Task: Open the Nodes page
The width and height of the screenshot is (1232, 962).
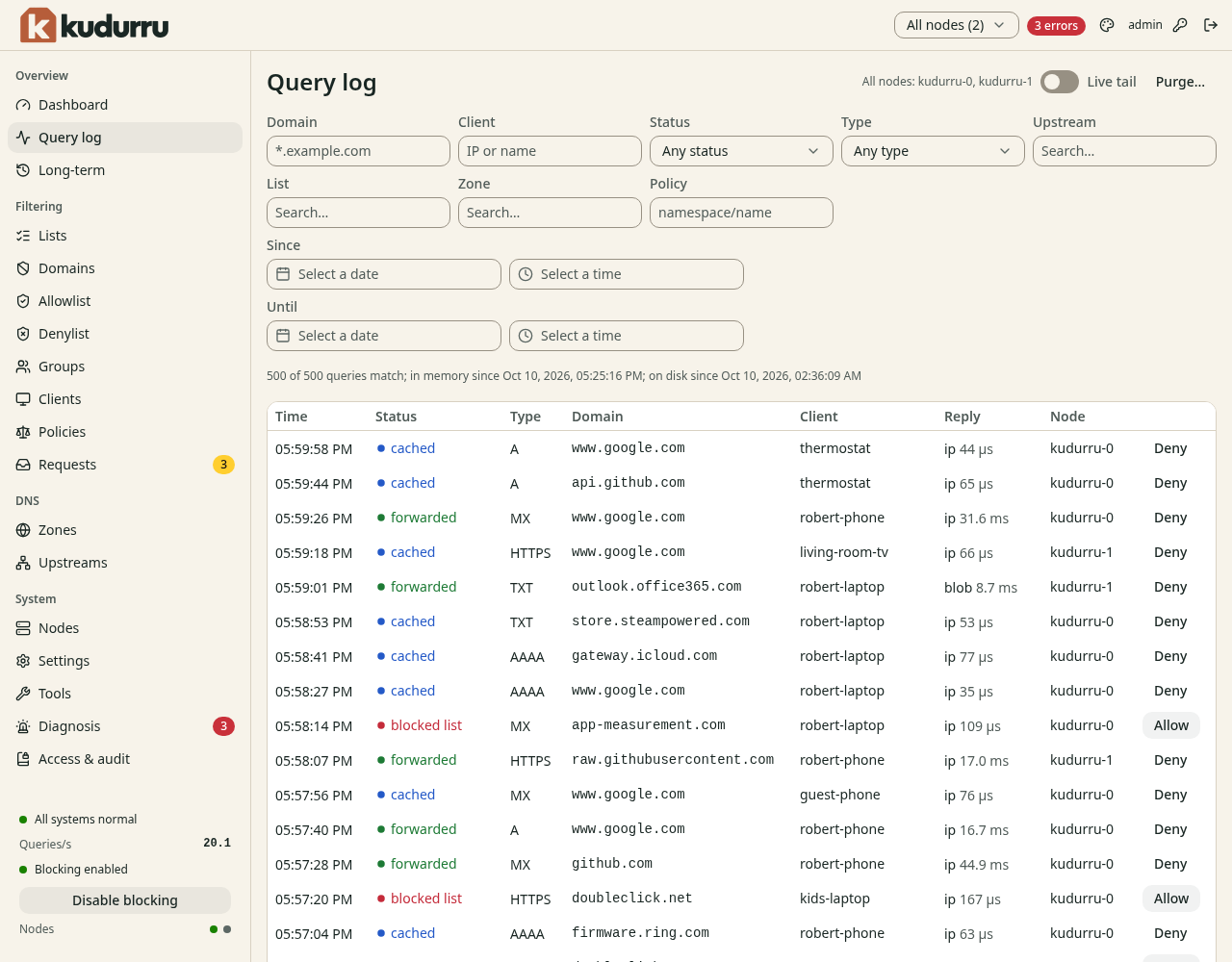Action: [x=125, y=628]
